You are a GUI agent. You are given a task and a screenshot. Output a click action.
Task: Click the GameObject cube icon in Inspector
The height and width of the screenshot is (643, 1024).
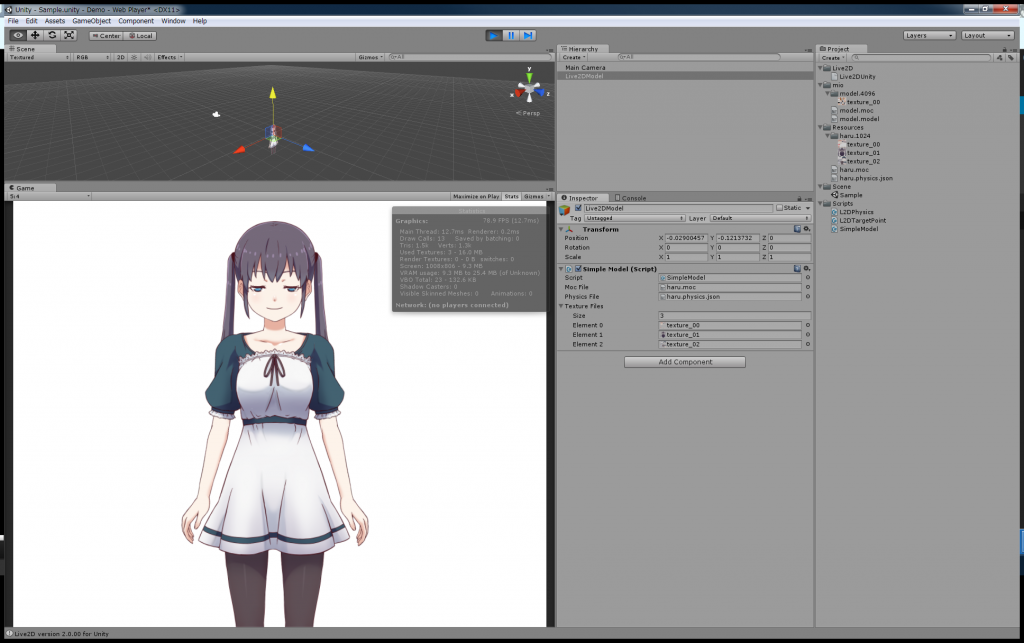565,210
